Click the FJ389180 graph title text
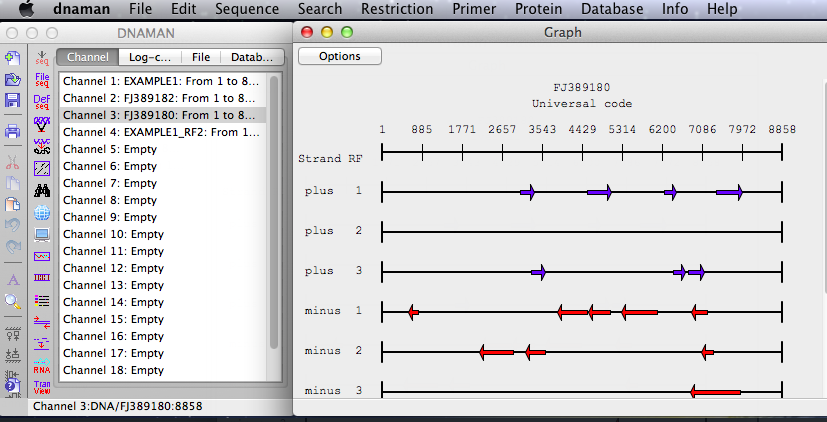The height and width of the screenshot is (422, 827). click(581, 88)
